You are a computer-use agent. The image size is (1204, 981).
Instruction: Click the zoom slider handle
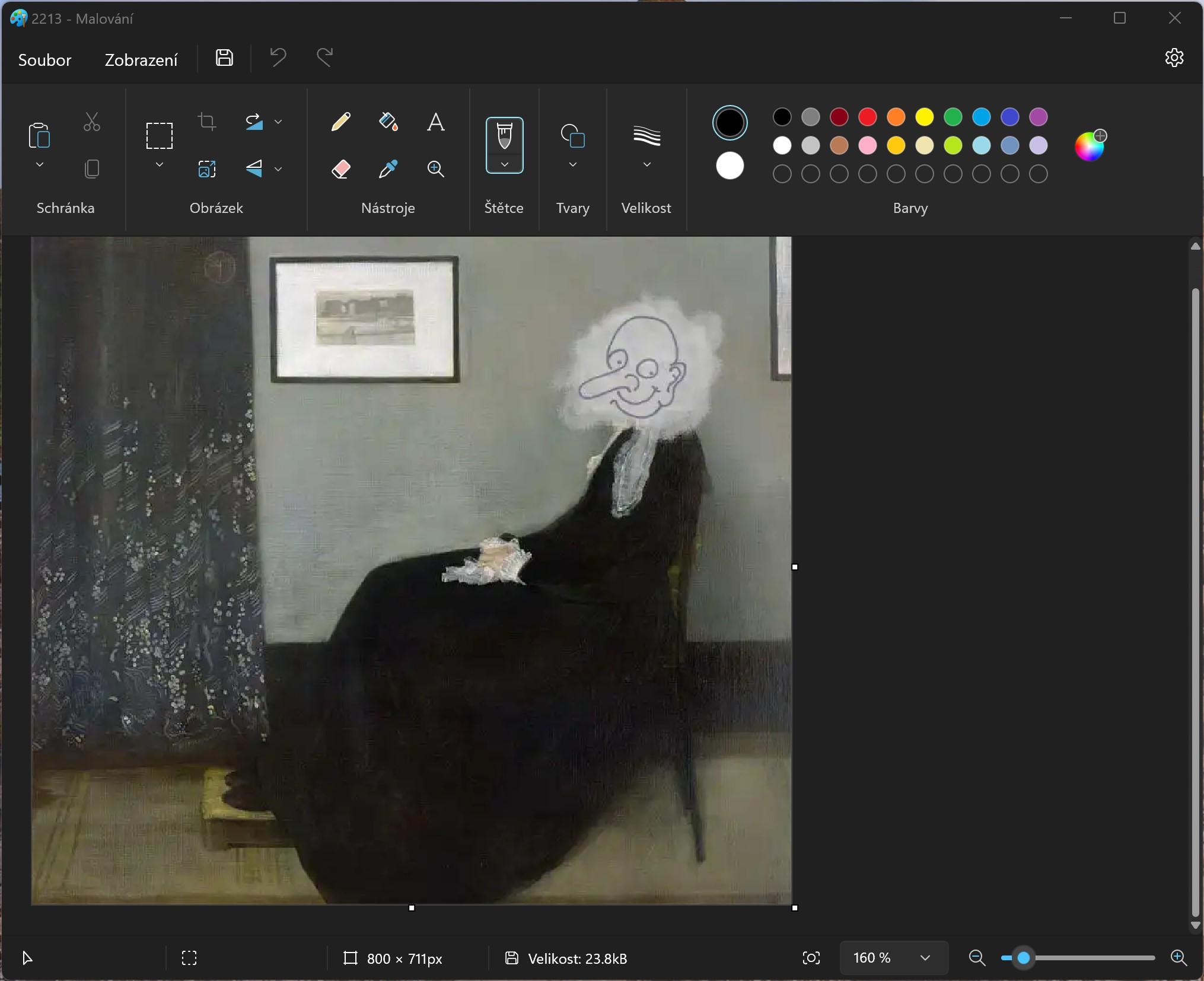[x=1024, y=958]
